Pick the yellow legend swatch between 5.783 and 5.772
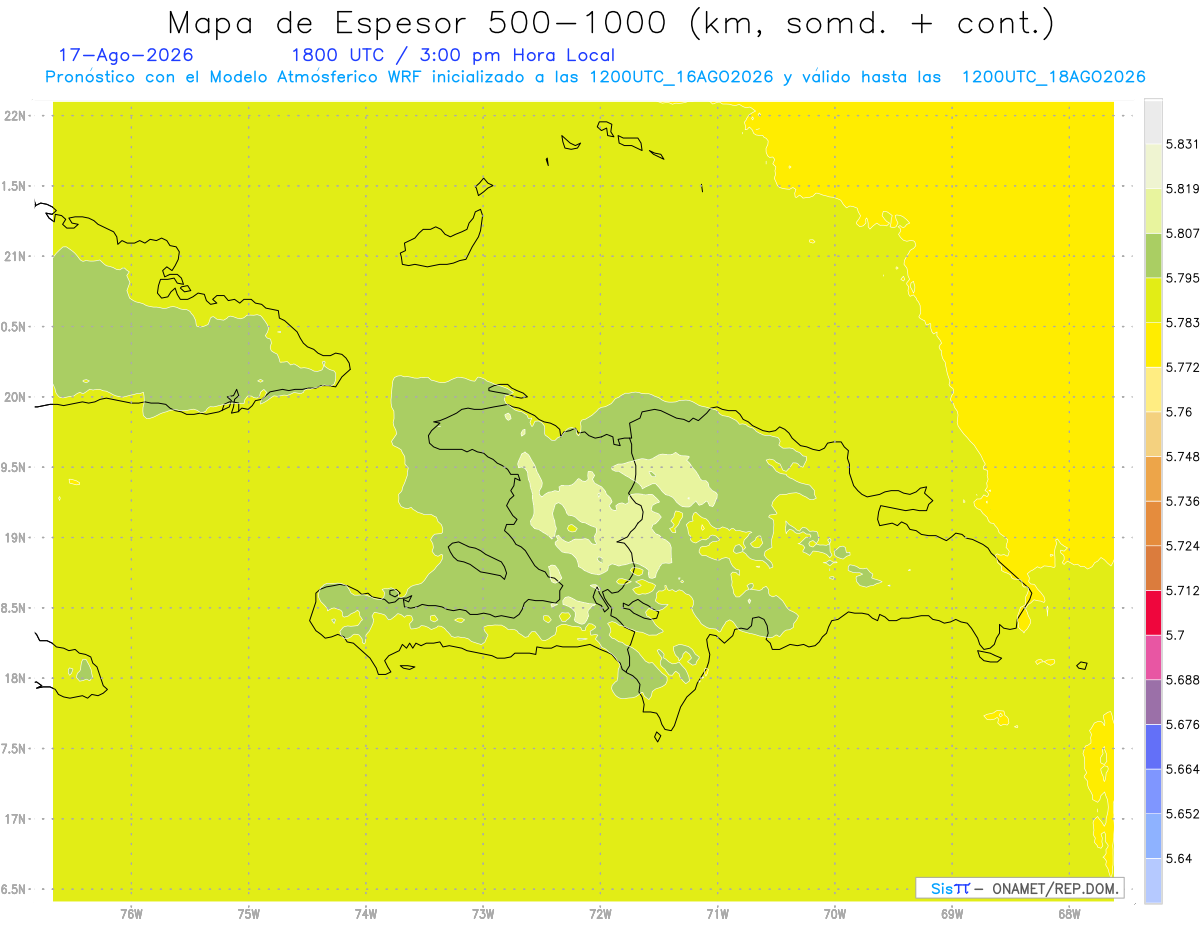The height and width of the screenshot is (927, 1200). pyautogui.click(x=1153, y=345)
